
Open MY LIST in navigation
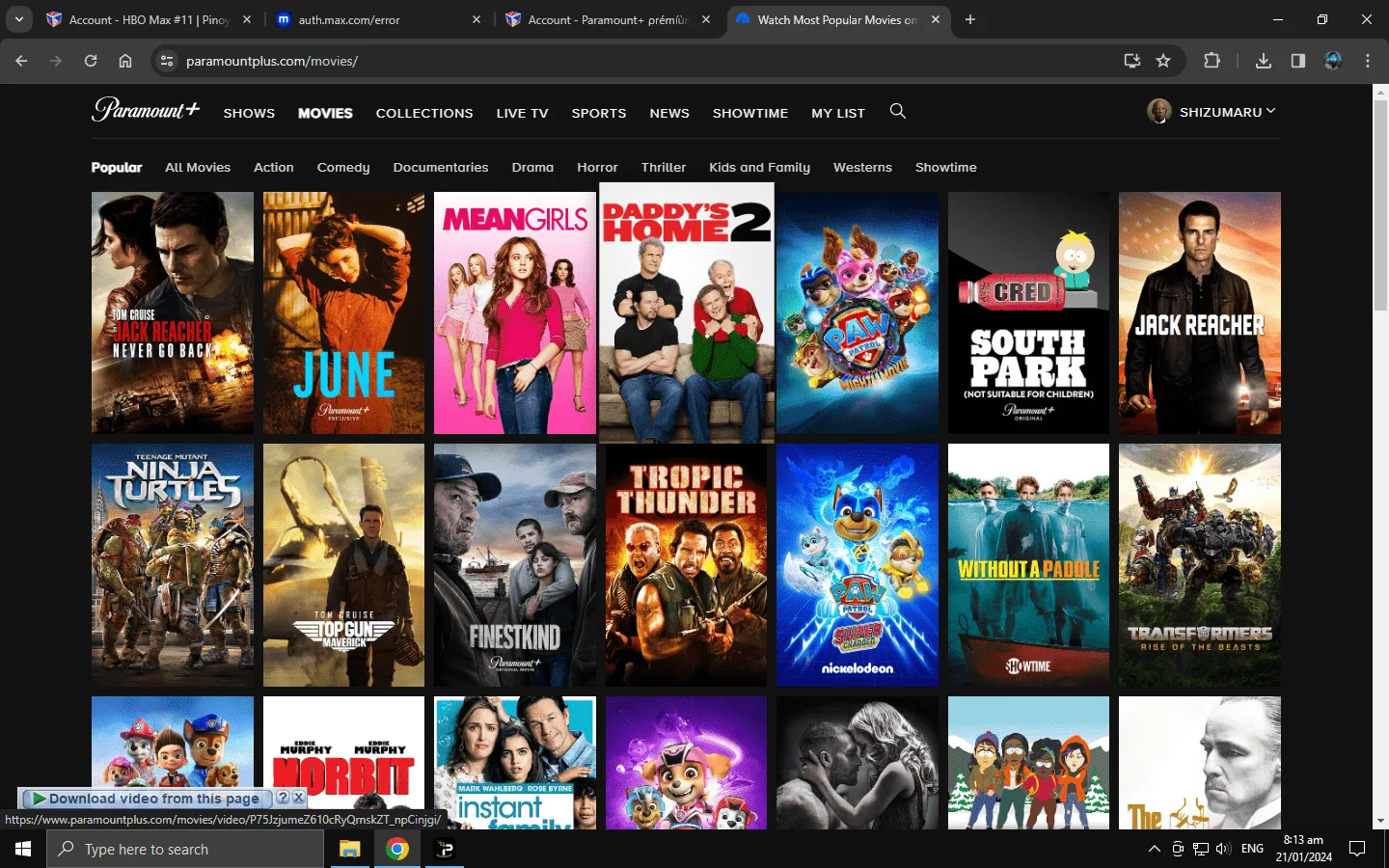tap(838, 113)
